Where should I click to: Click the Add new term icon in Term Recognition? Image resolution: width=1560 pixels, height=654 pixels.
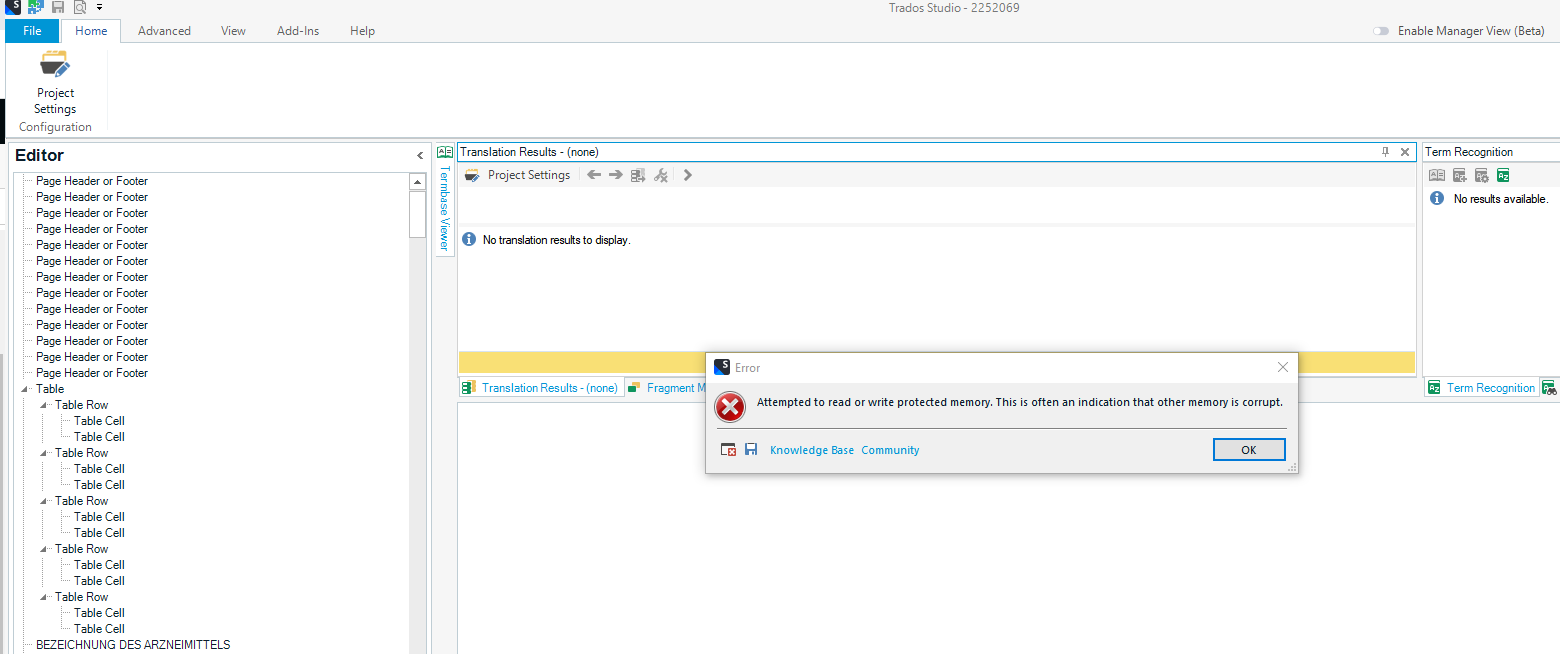pyautogui.click(x=1460, y=175)
